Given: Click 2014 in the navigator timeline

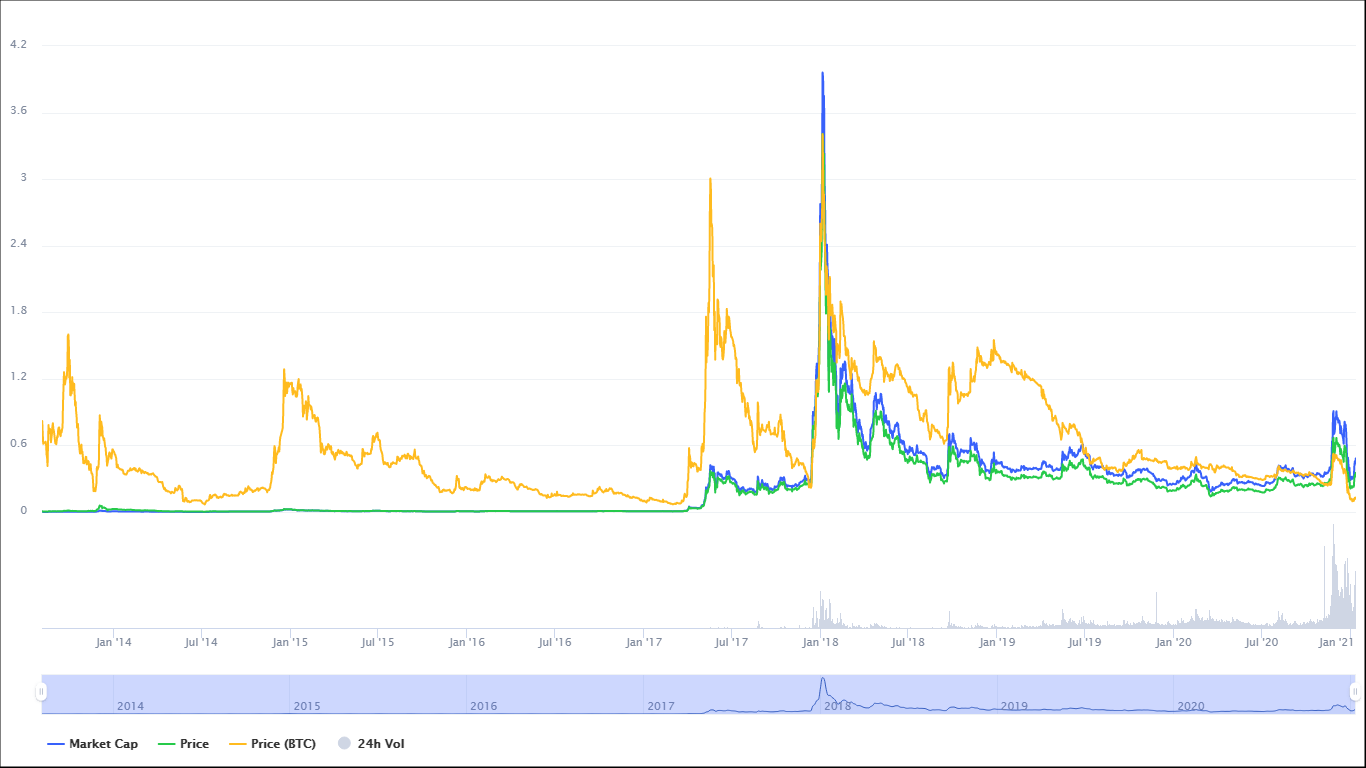Looking at the screenshot, I should tap(130, 706).
